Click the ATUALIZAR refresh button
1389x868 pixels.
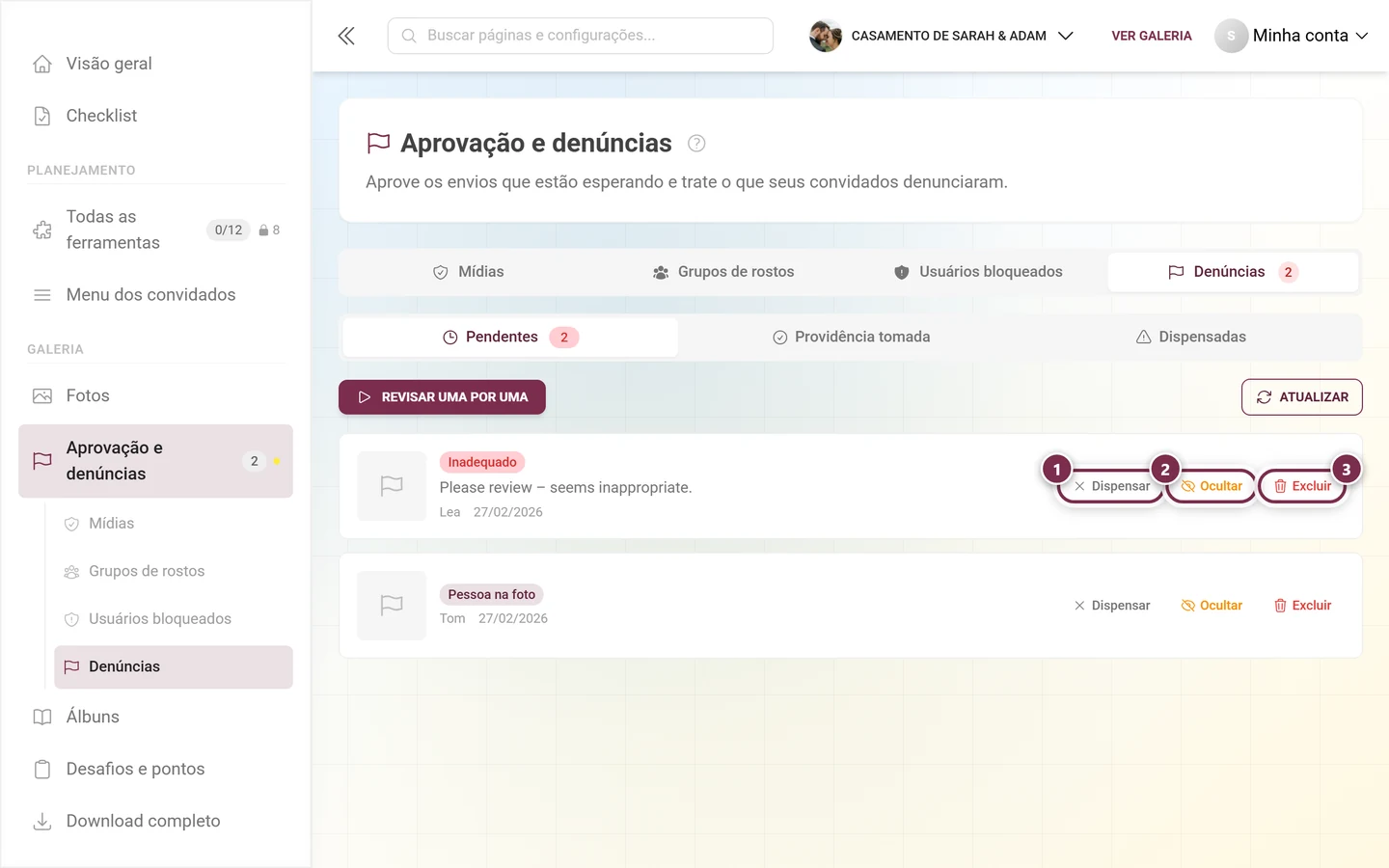(x=1302, y=397)
